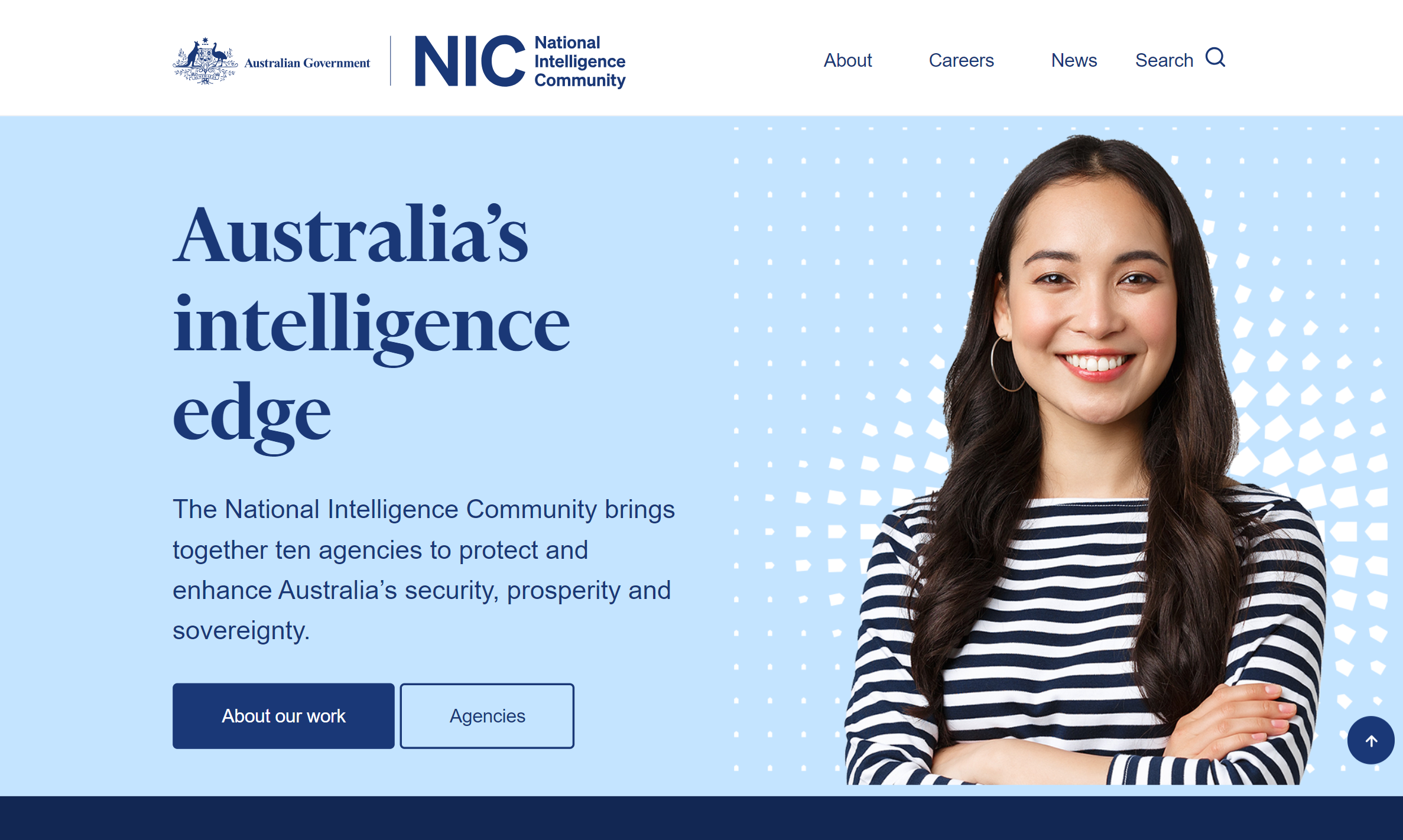Click the About our work button
1403x840 pixels.
tap(284, 716)
